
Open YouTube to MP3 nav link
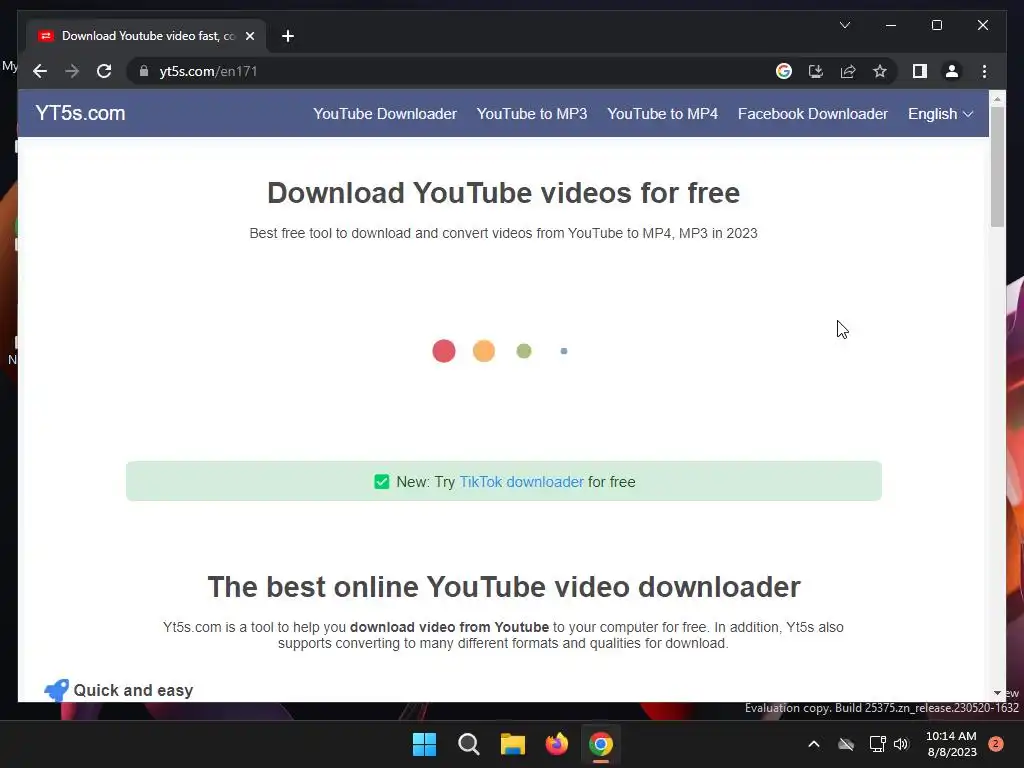tap(532, 114)
